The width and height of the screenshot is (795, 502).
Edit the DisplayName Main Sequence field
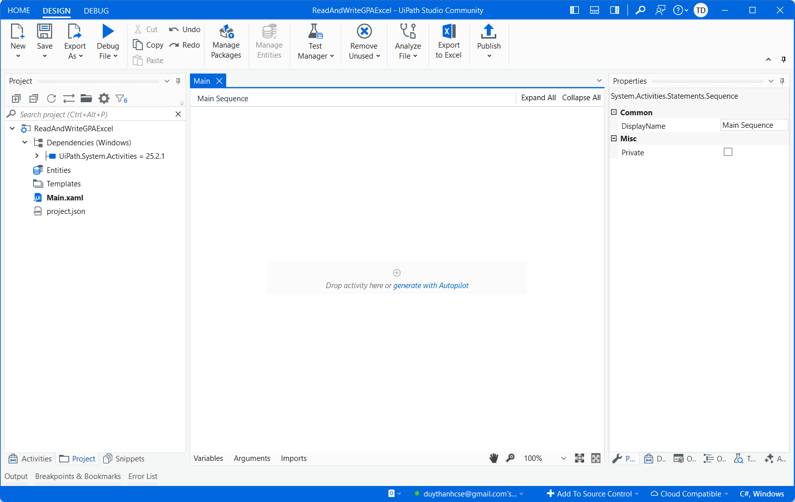point(754,125)
